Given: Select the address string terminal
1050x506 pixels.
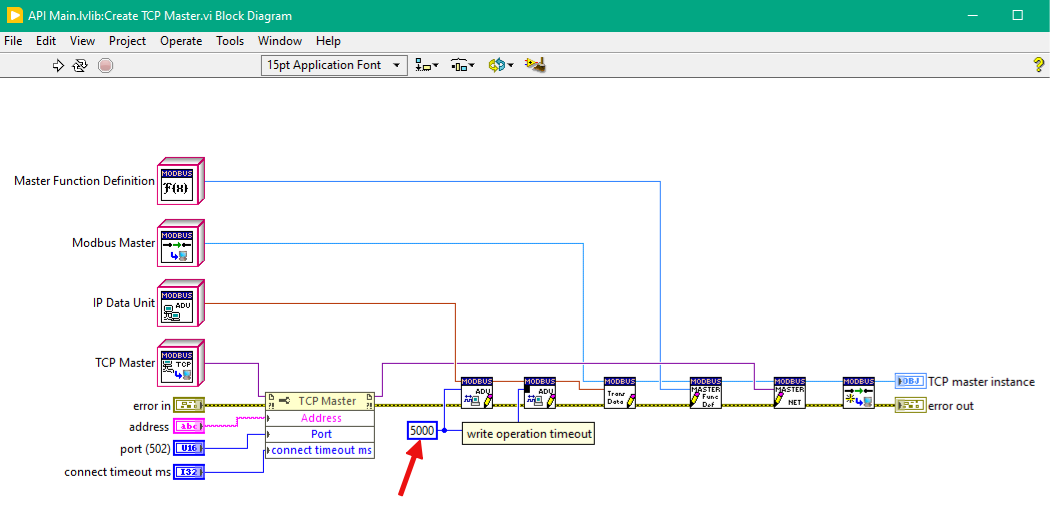Looking at the screenshot, I should point(190,426).
